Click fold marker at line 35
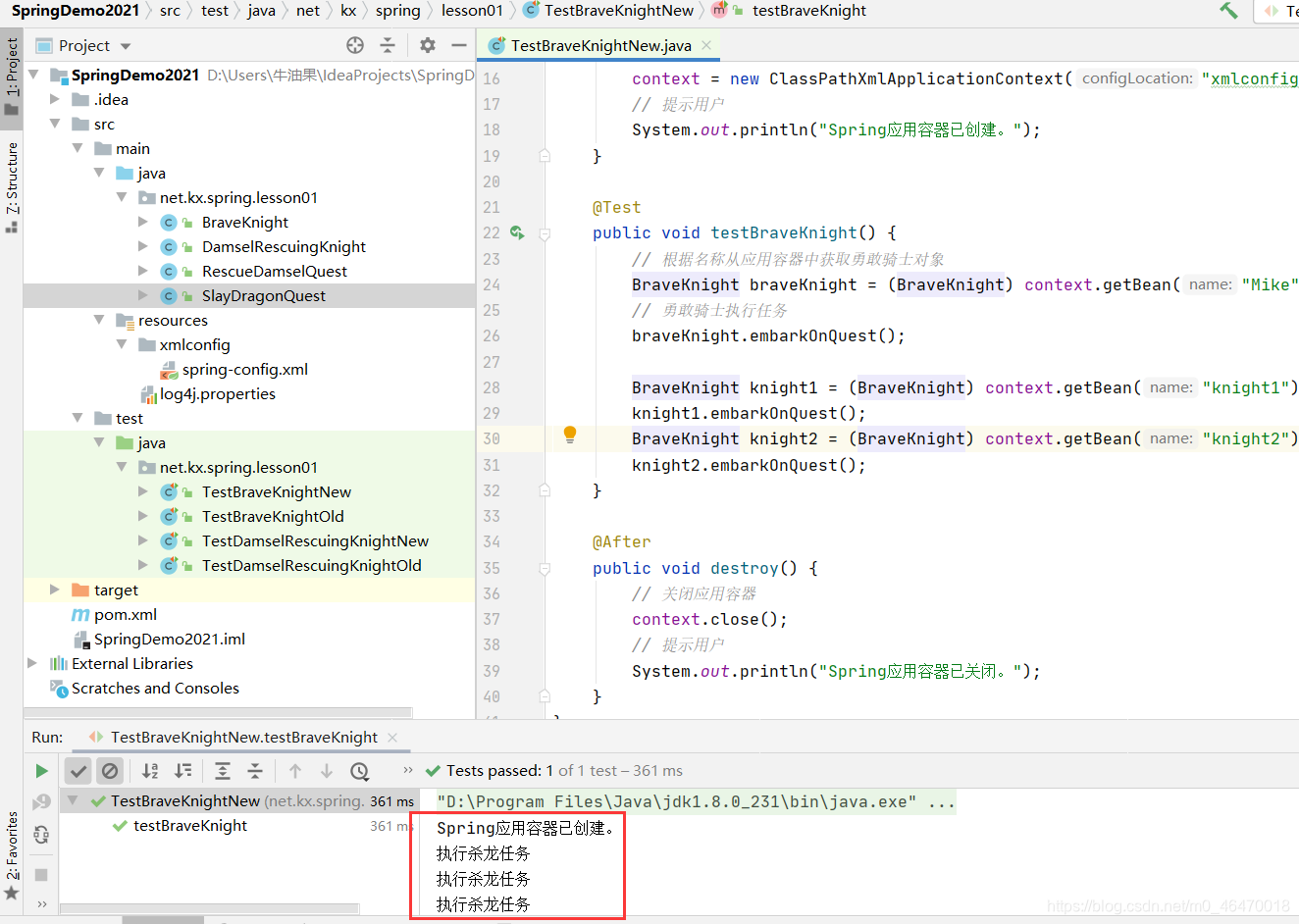The image size is (1299, 924). [545, 568]
